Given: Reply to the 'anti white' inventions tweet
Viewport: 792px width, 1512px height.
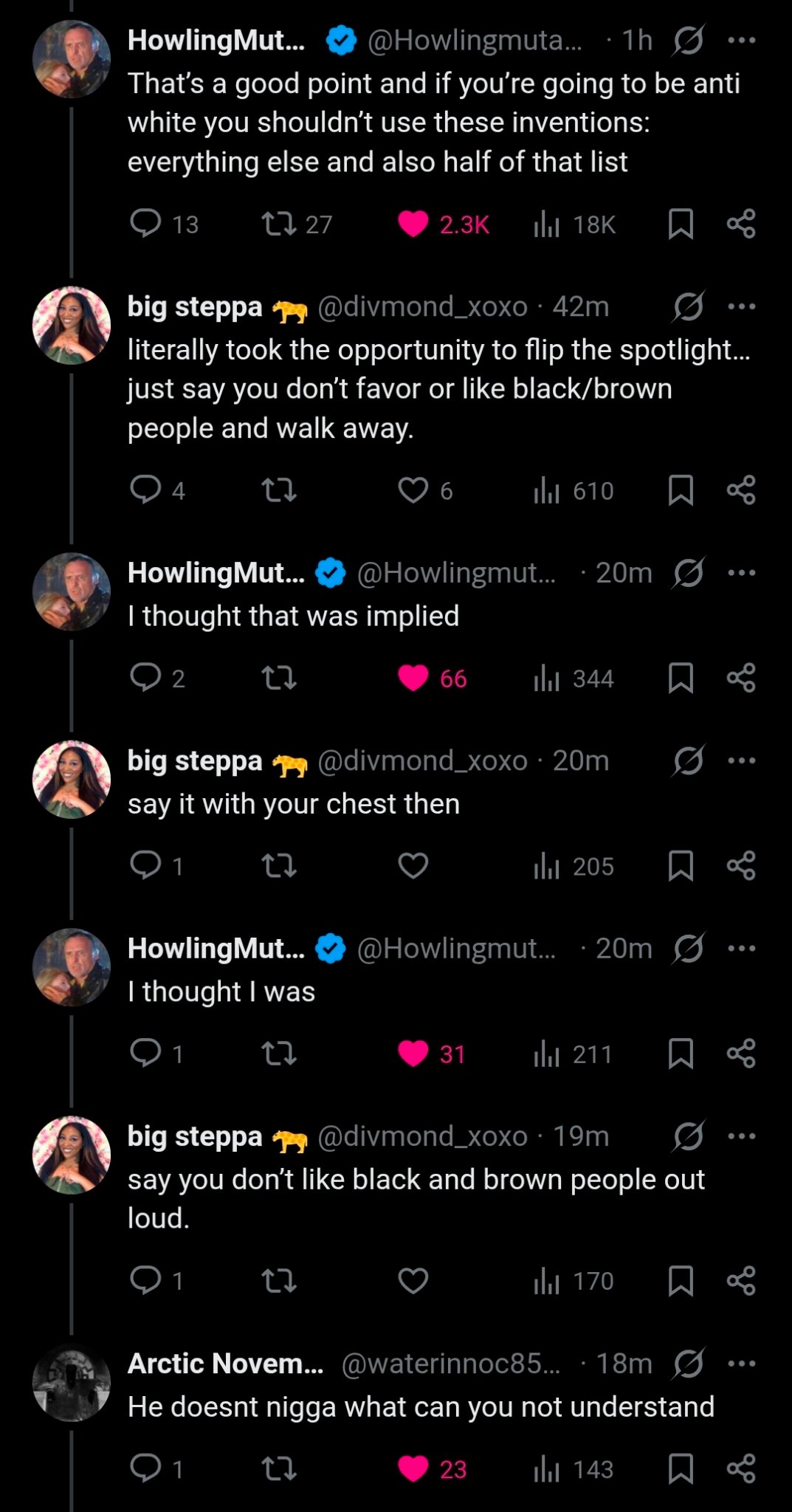Looking at the screenshot, I should (145, 223).
